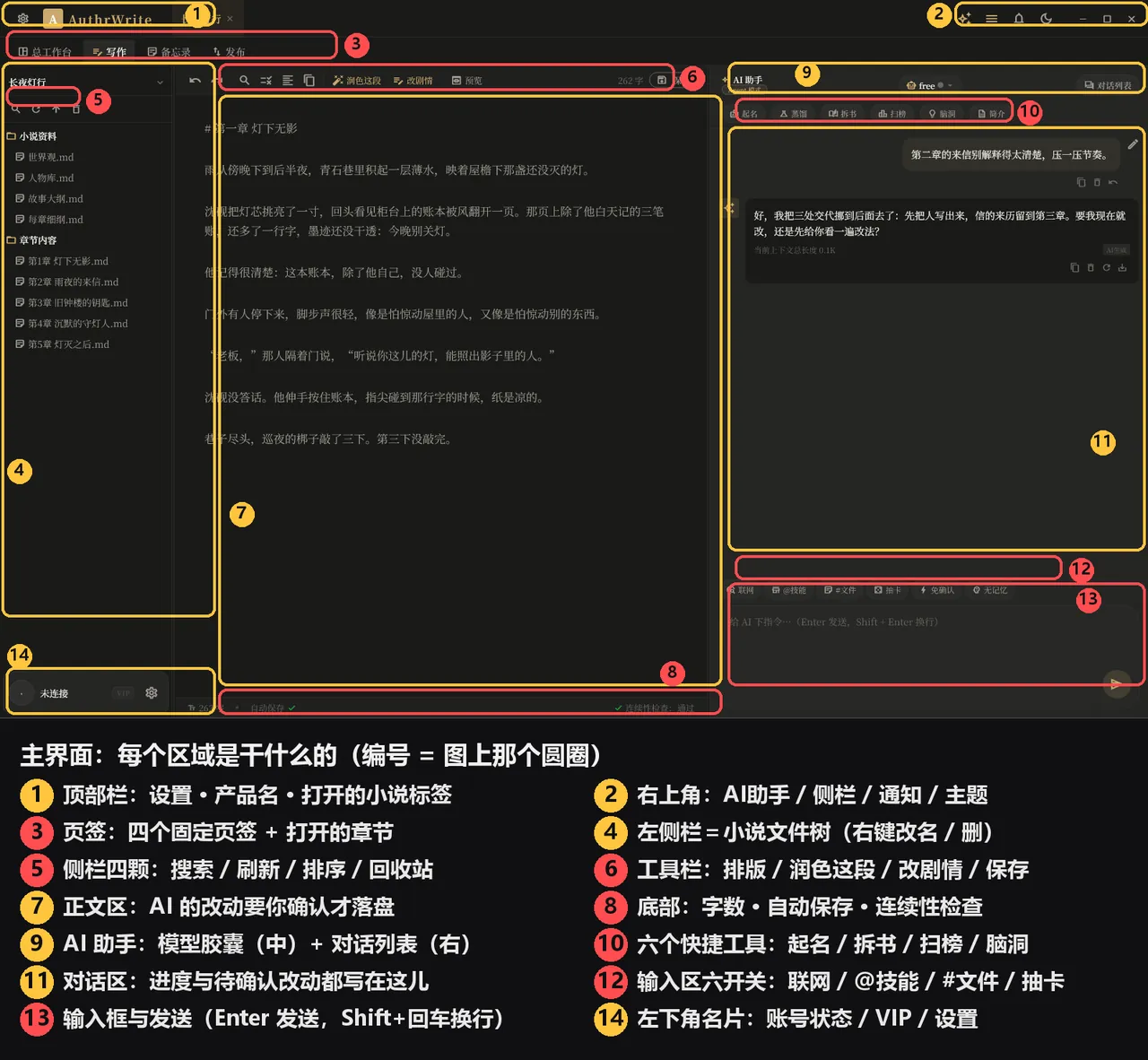
Task: Open the AI assistant sparkle icon in the title bar
Action: click(964, 18)
